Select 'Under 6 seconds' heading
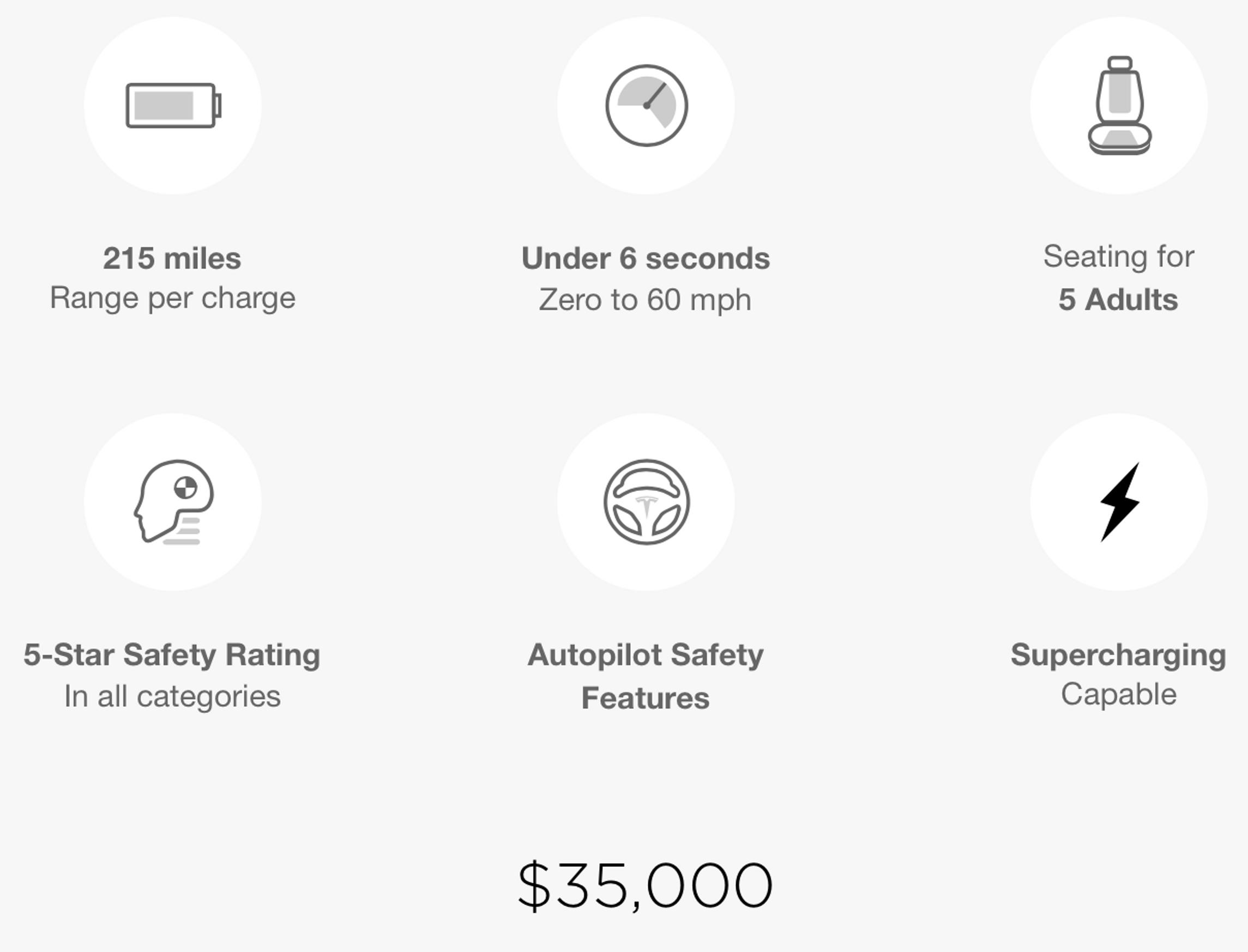Screen dimensions: 1248x952 [646, 258]
